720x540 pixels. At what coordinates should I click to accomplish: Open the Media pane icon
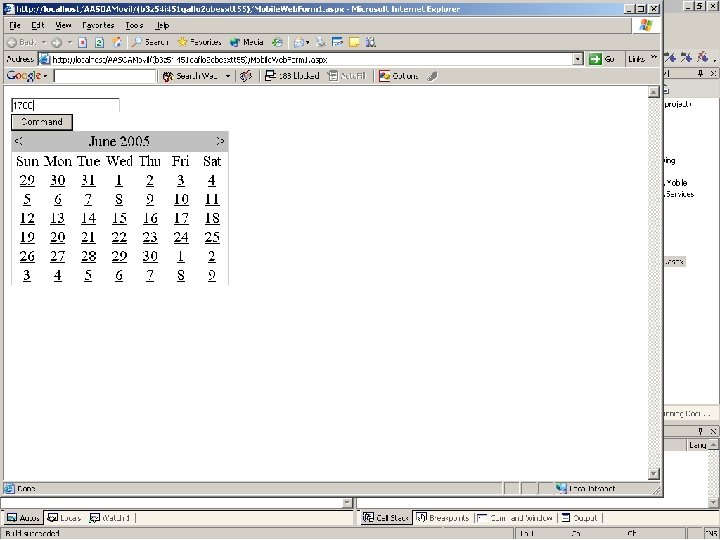point(235,42)
